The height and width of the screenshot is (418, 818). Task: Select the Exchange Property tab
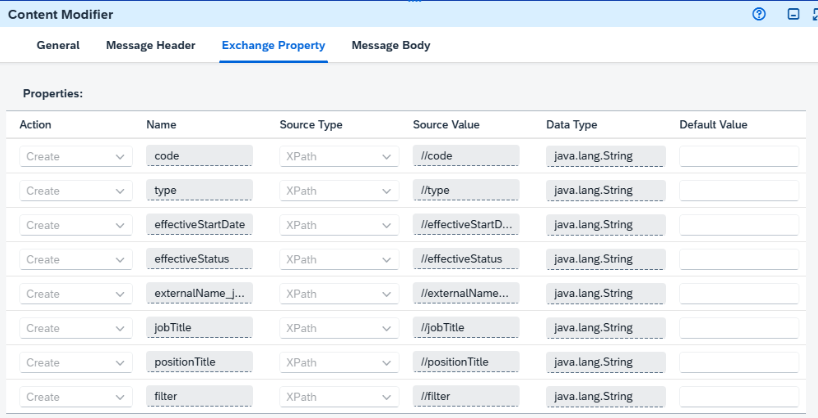coord(273,45)
